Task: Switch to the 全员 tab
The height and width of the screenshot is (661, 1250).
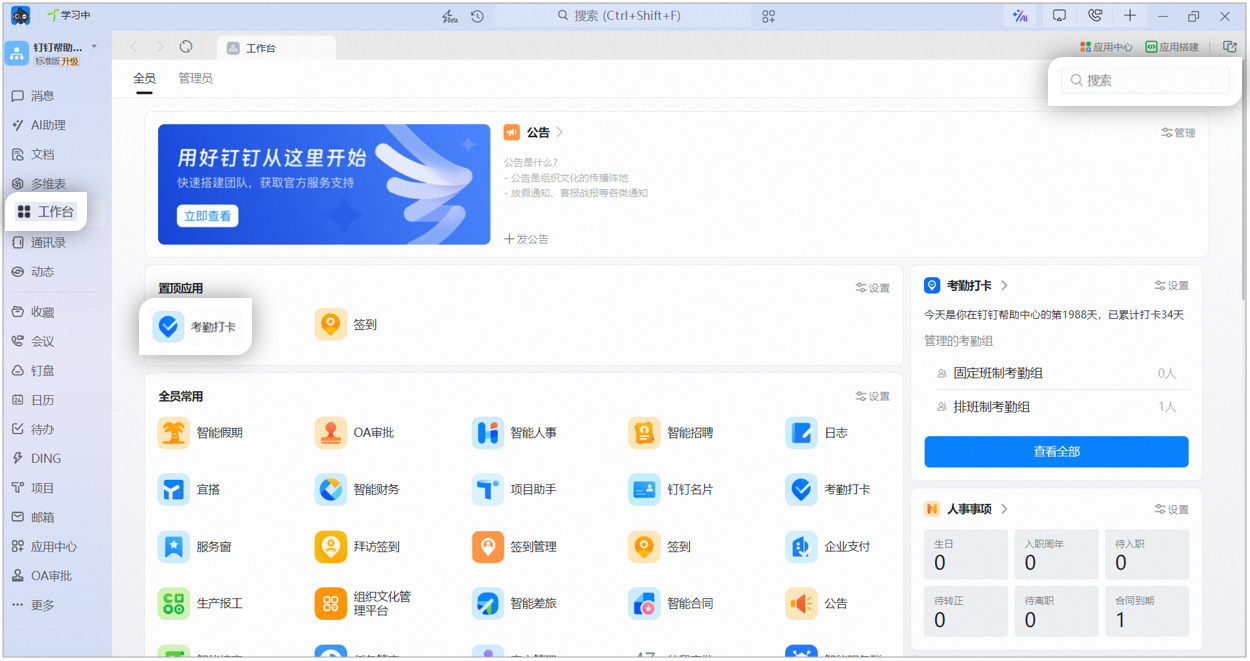Action: [145, 78]
